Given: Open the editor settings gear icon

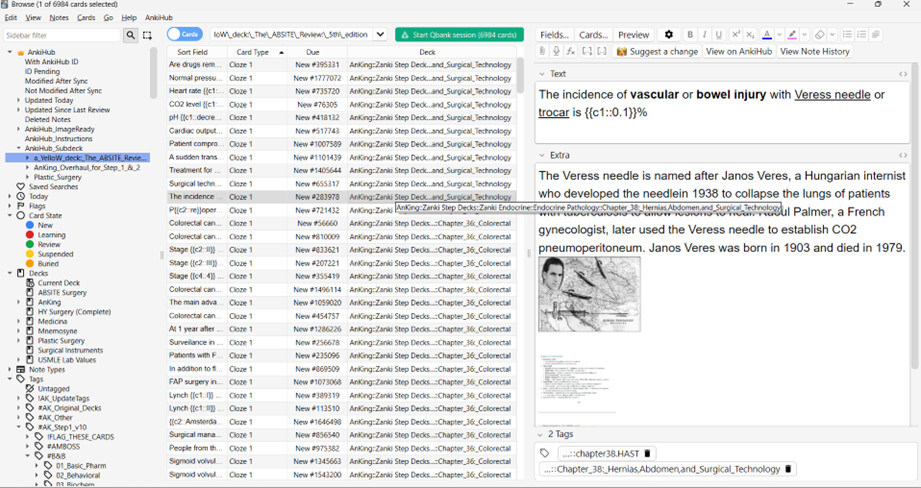Looking at the screenshot, I should click(x=669, y=35).
